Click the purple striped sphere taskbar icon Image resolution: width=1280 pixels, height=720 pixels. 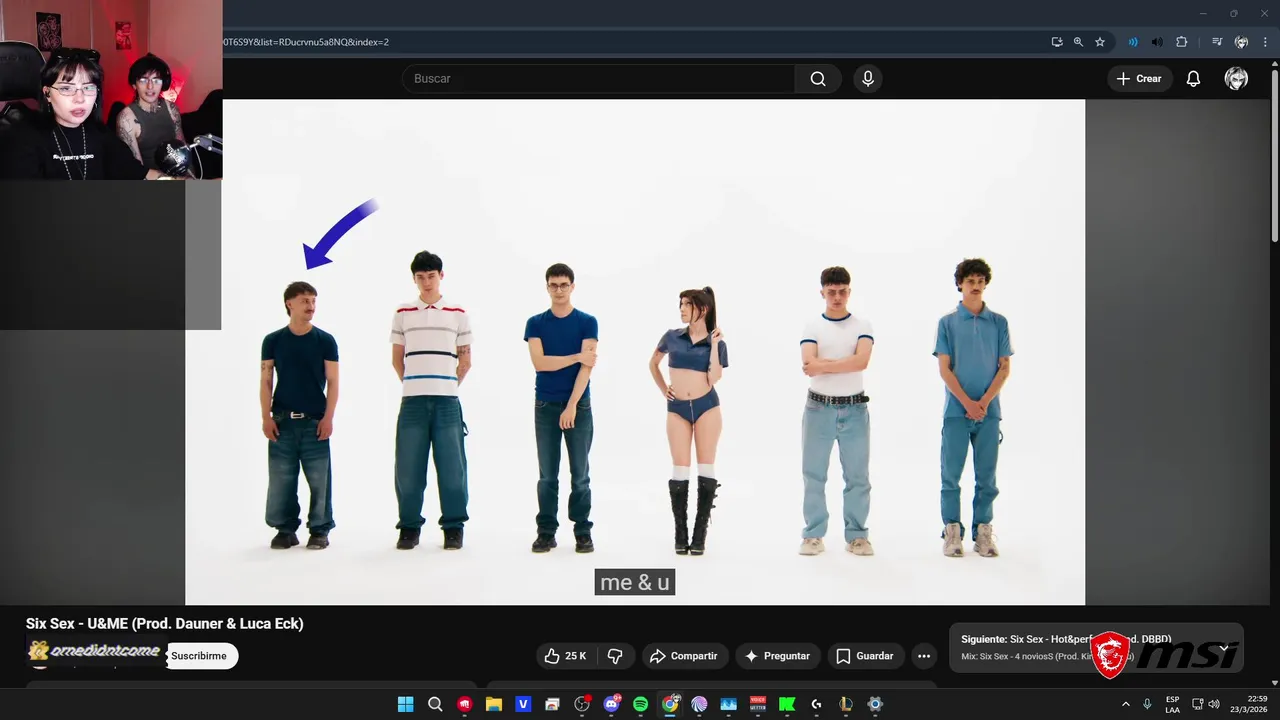point(699,704)
